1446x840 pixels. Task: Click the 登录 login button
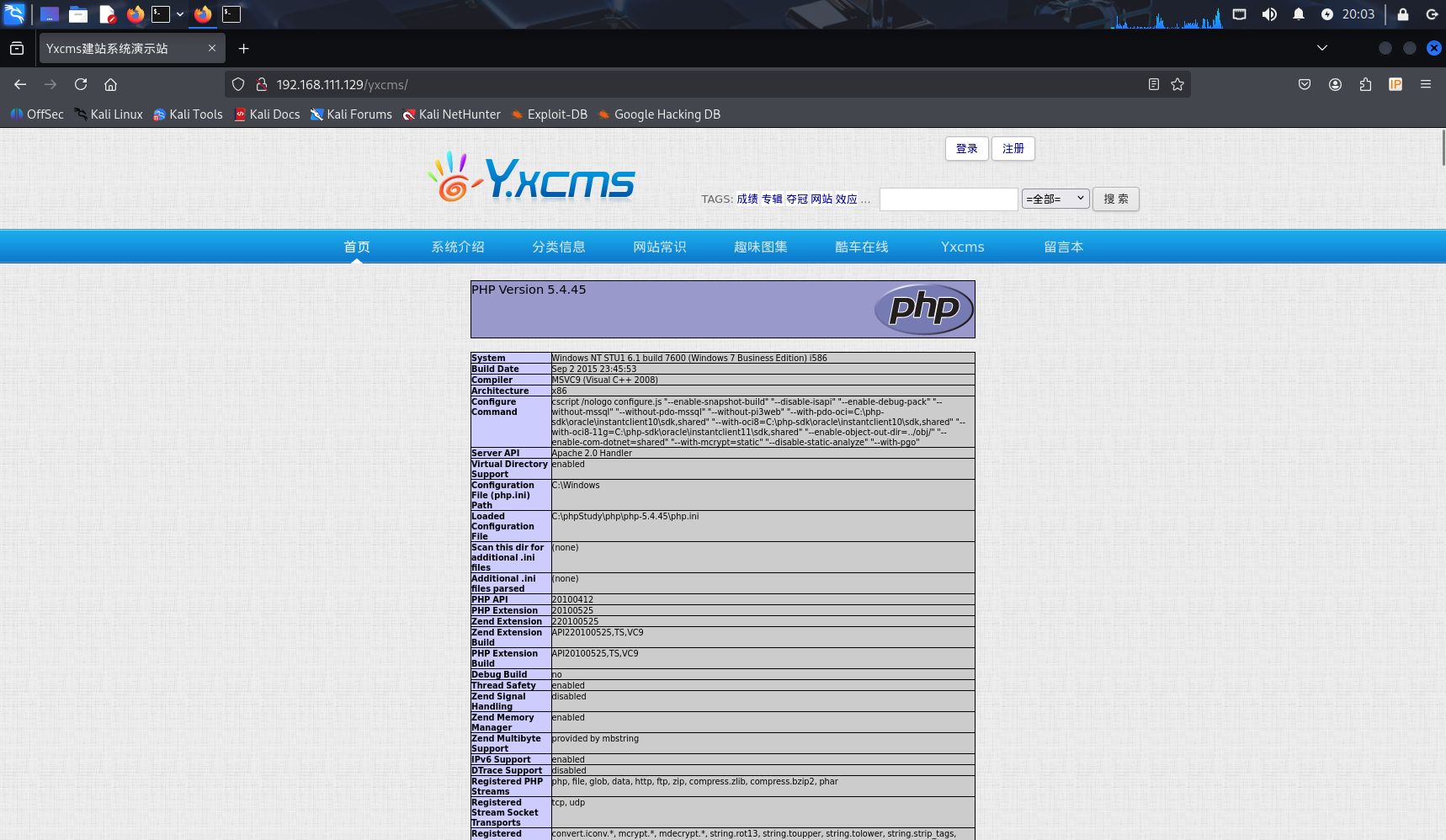[x=967, y=149]
